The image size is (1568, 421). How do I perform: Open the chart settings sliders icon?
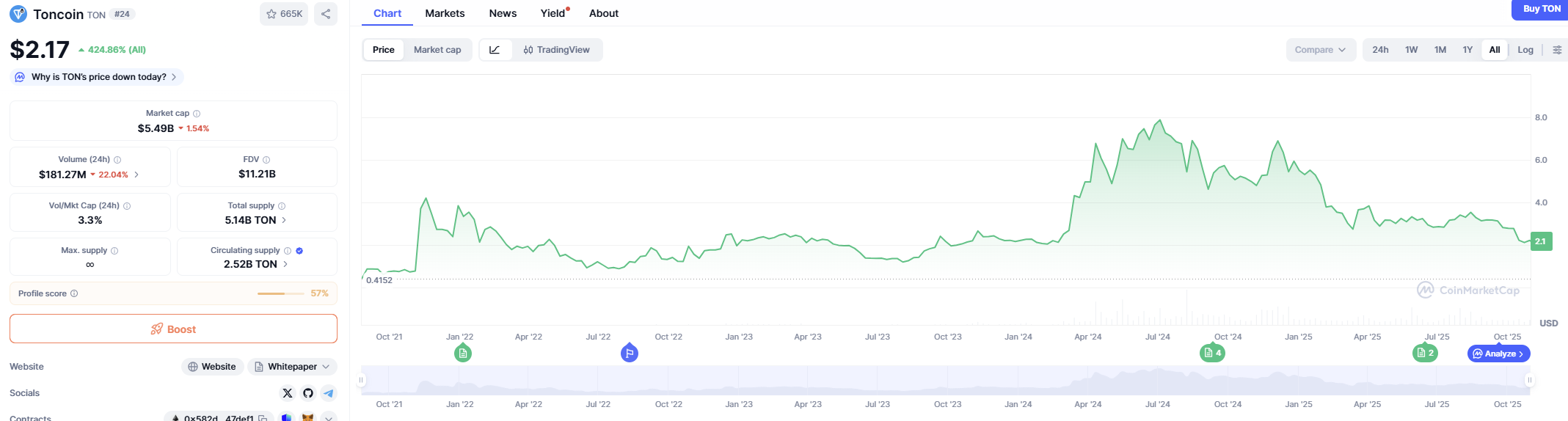(1557, 50)
